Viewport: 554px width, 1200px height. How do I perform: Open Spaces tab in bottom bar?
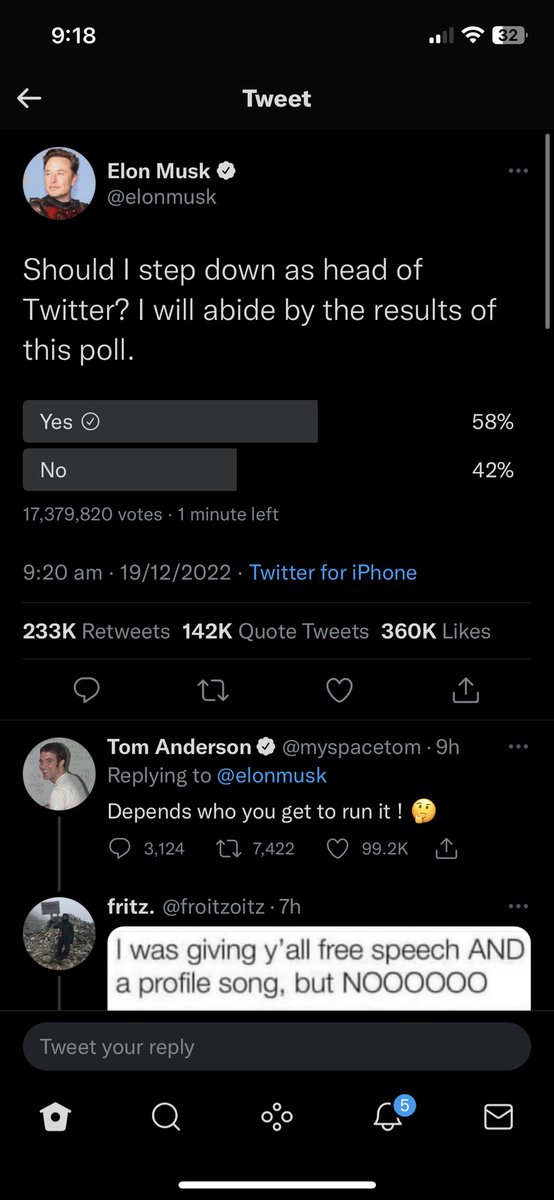pos(276,1116)
